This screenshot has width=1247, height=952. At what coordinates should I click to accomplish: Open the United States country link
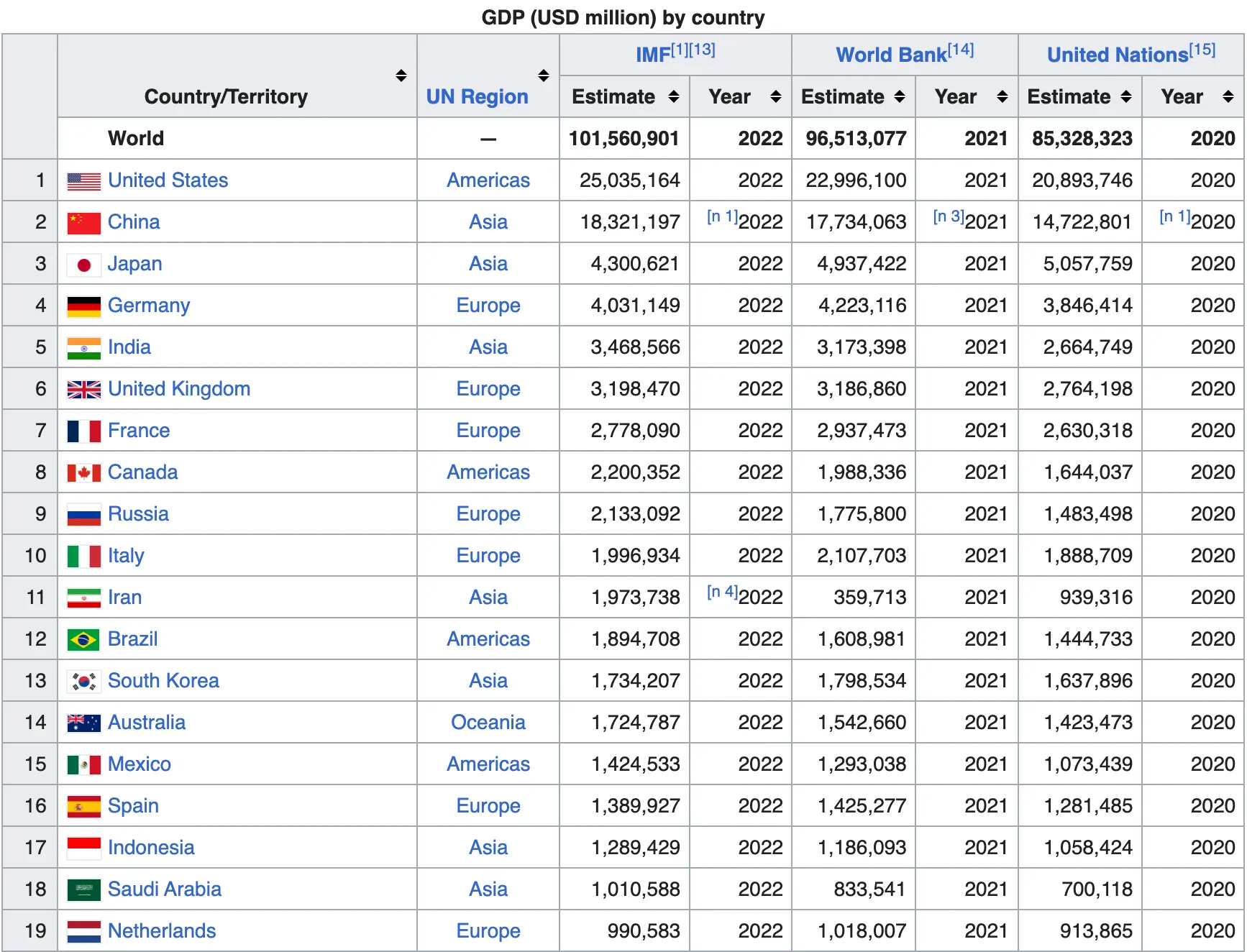[168, 180]
